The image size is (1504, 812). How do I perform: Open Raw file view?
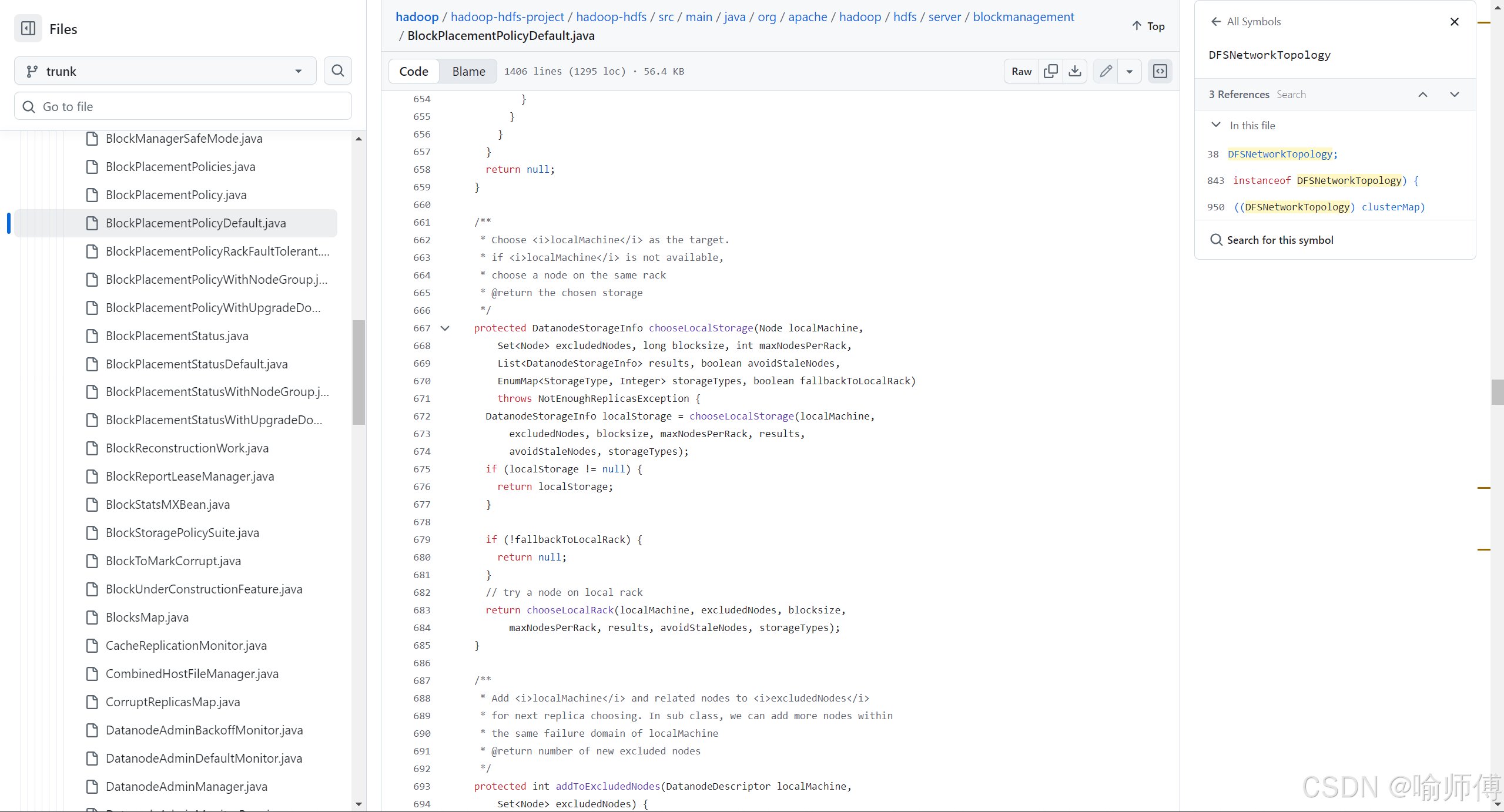(1021, 71)
